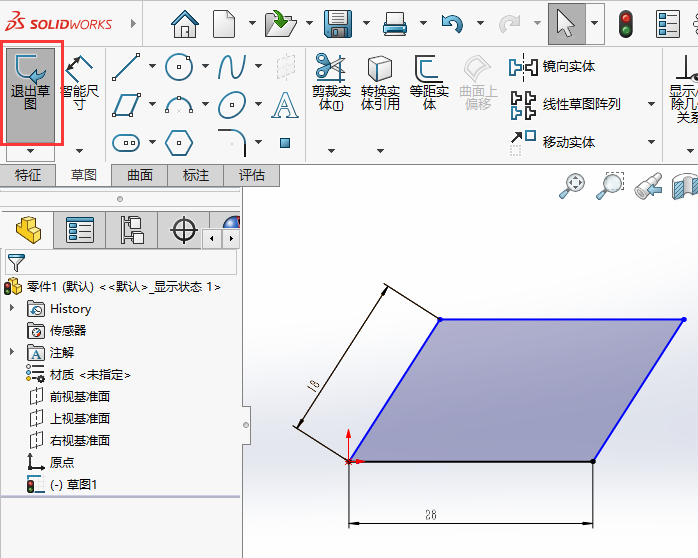Select the Polygon hexagon tool

179,142
